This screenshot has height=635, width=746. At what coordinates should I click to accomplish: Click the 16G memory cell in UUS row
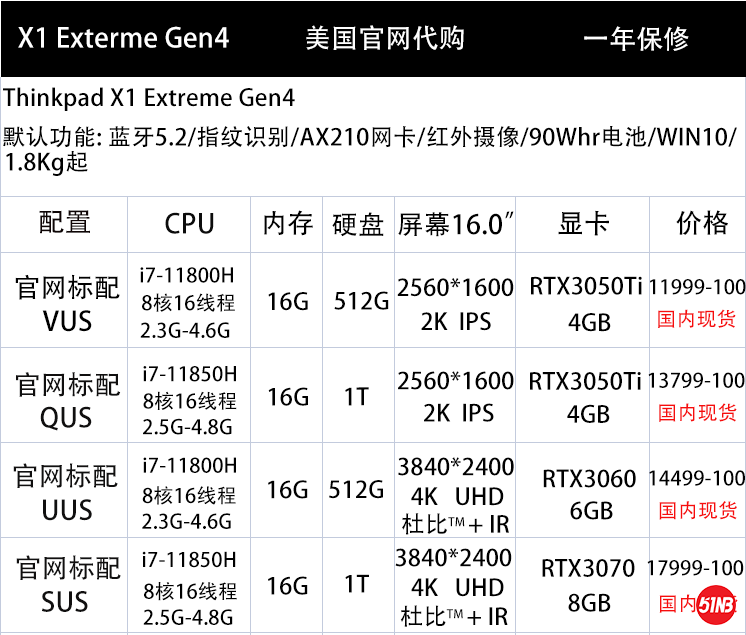(287, 490)
